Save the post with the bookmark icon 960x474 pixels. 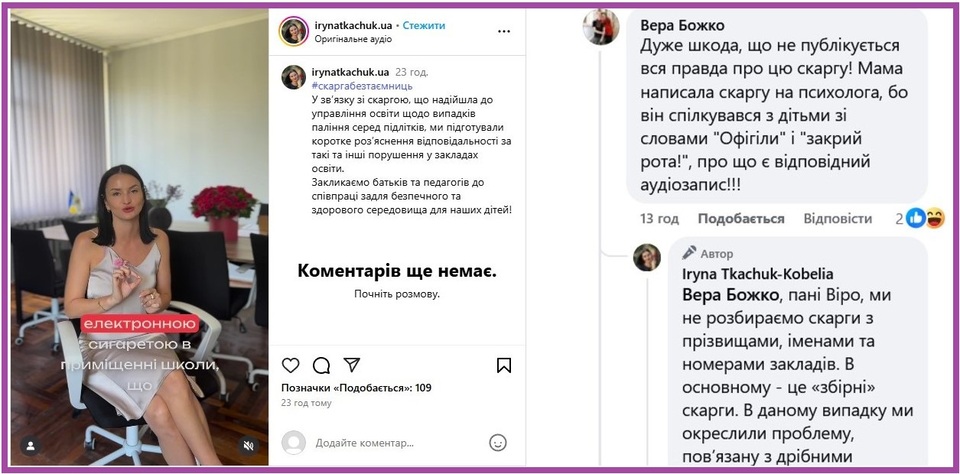[503, 366]
